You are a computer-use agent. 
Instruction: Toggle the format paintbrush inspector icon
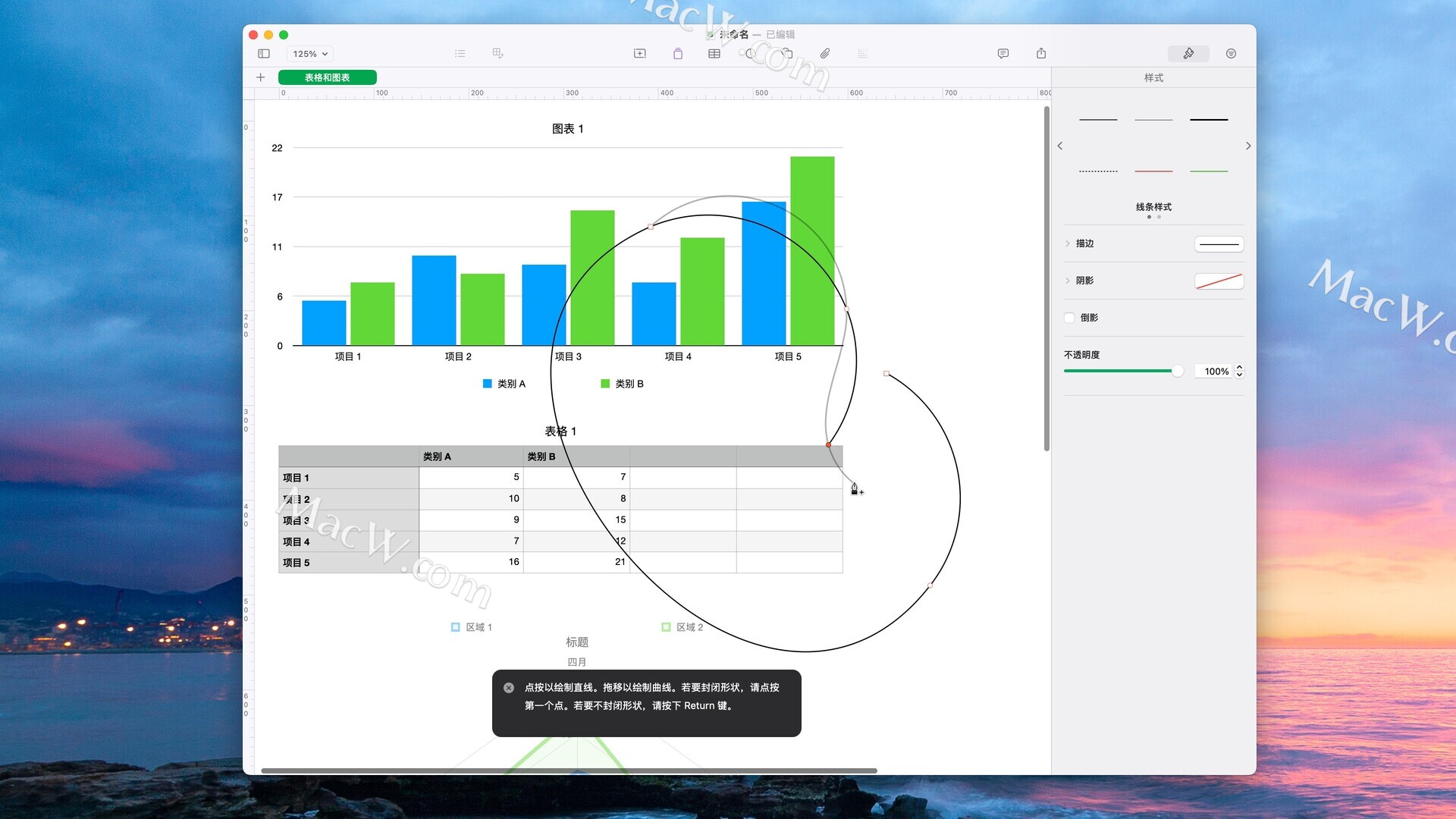[1188, 54]
